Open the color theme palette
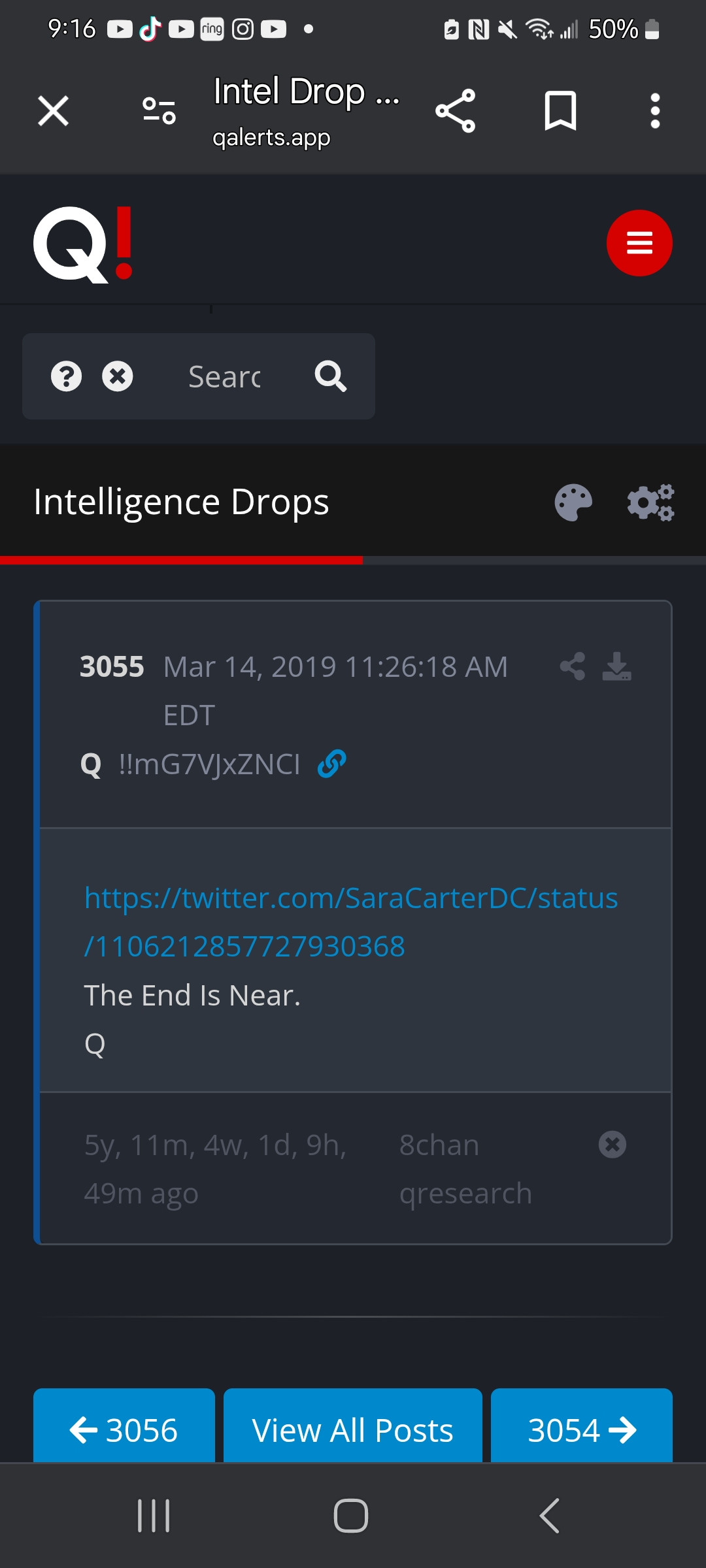 (x=573, y=502)
